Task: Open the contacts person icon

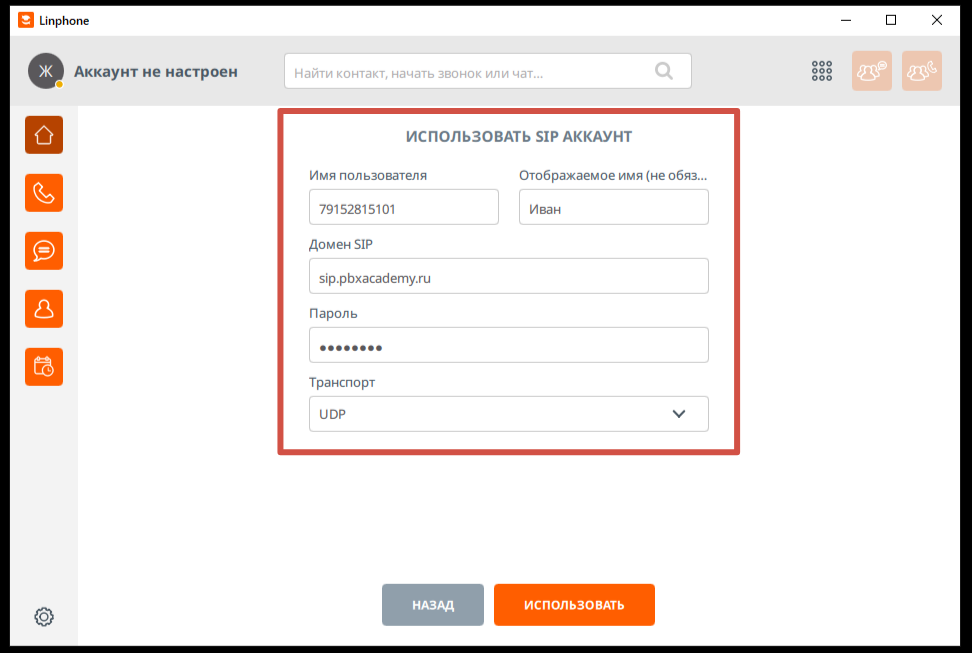Action: tap(44, 309)
